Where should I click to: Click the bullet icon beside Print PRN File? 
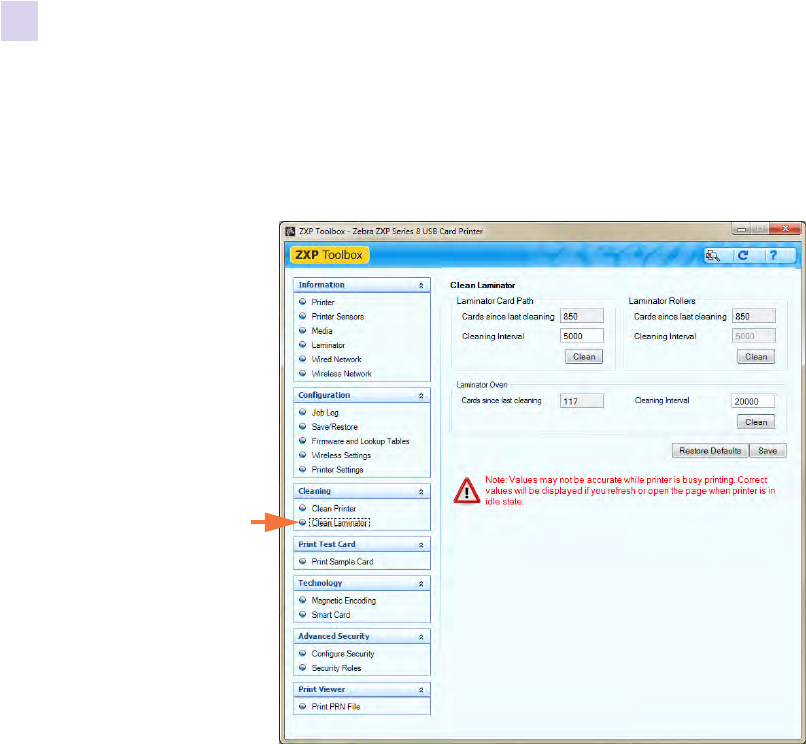pyautogui.click(x=303, y=706)
